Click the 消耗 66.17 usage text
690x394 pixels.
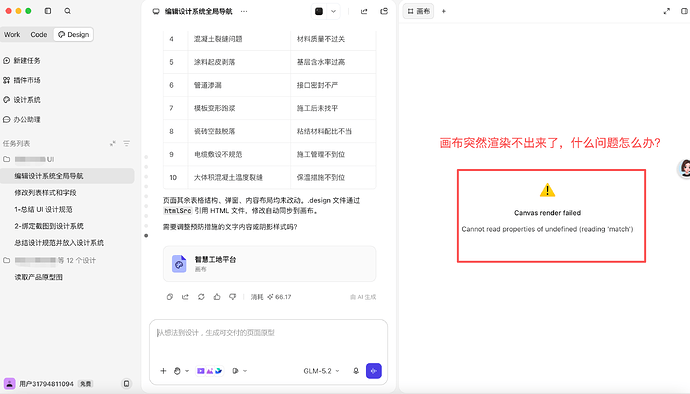pyautogui.click(x=271, y=297)
